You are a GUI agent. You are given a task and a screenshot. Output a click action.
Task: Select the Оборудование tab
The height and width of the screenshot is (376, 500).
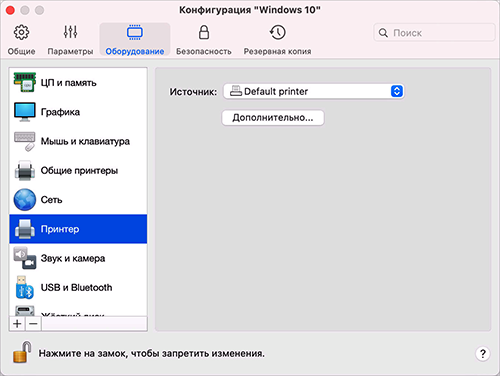[x=135, y=39]
